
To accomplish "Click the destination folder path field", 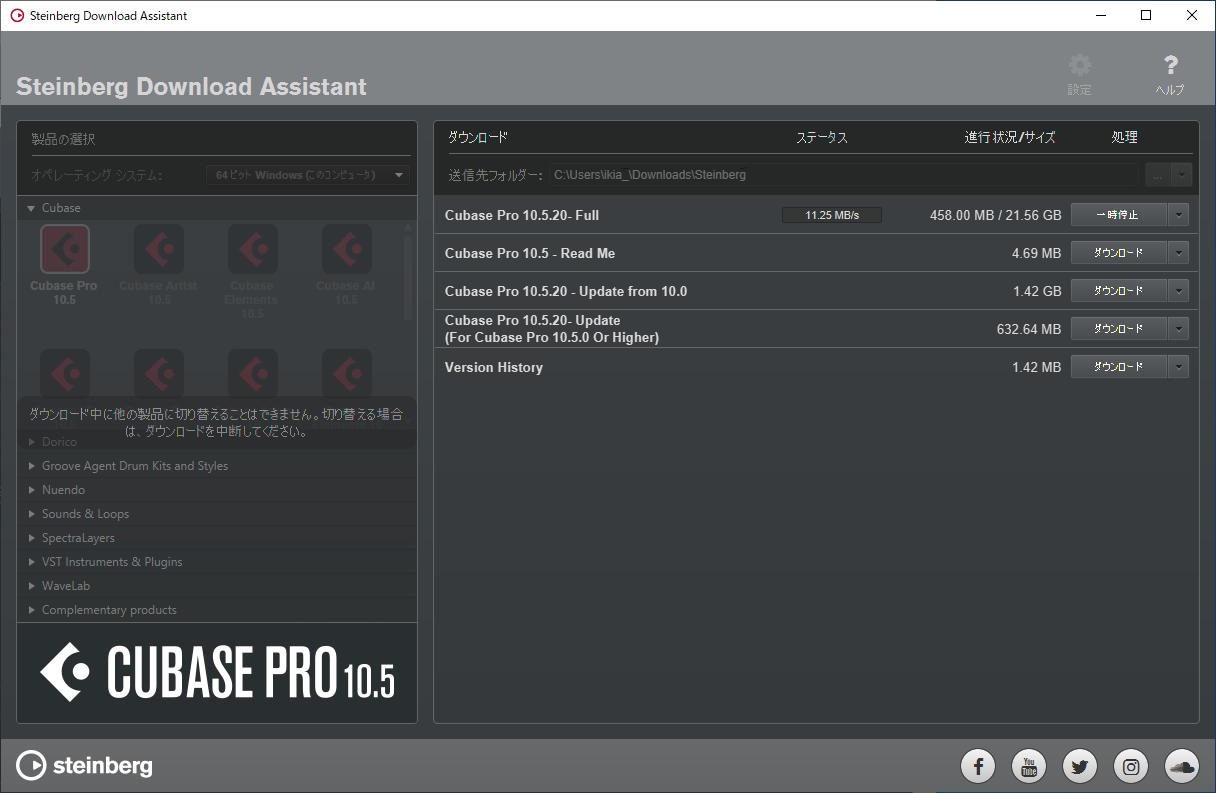I will 843,175.
